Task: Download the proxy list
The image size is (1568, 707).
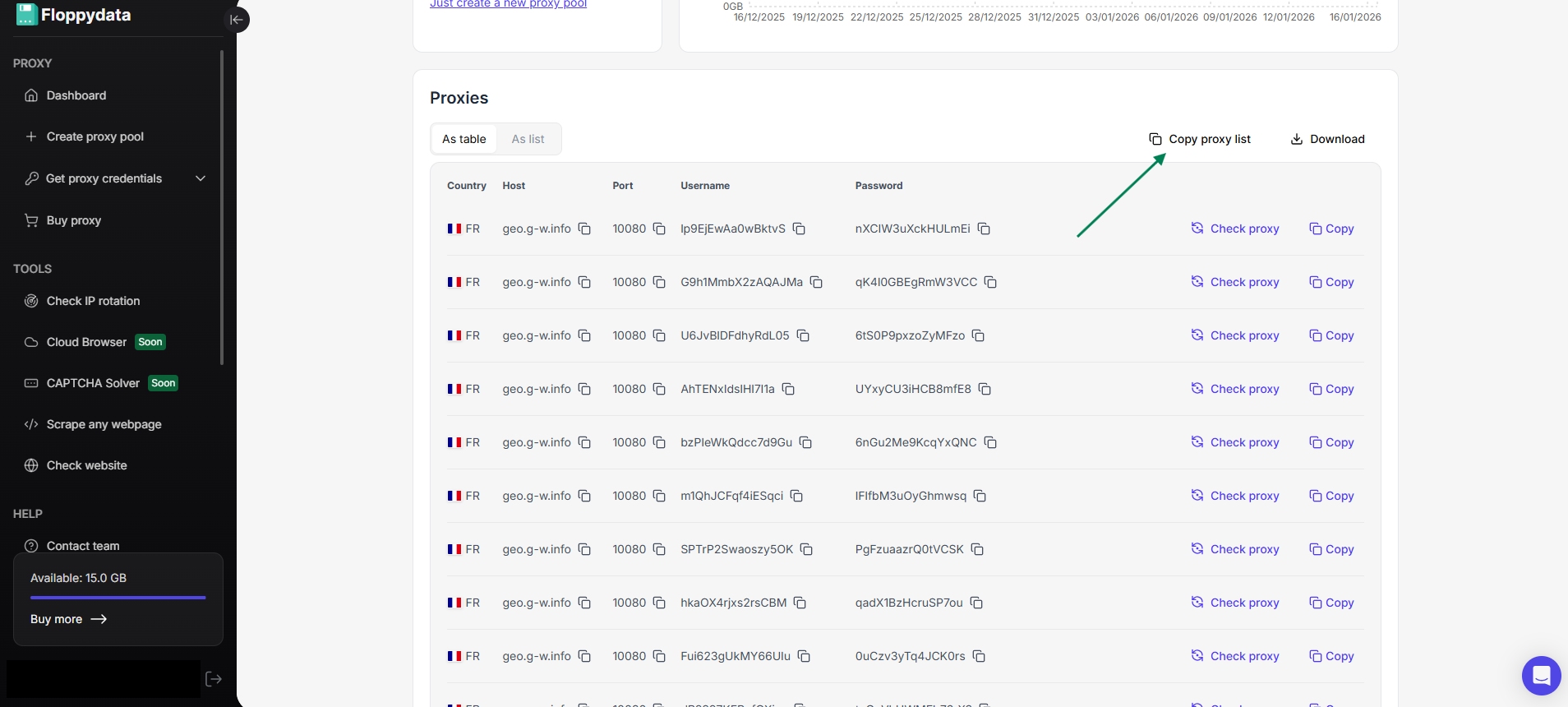Action: click(1327, 139)
